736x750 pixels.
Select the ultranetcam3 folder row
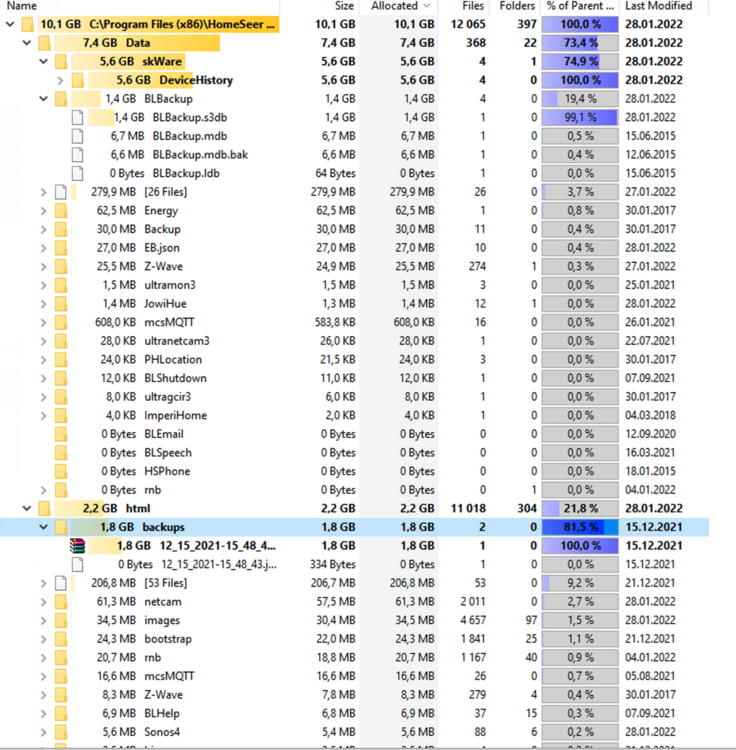(x=354, y=341)
